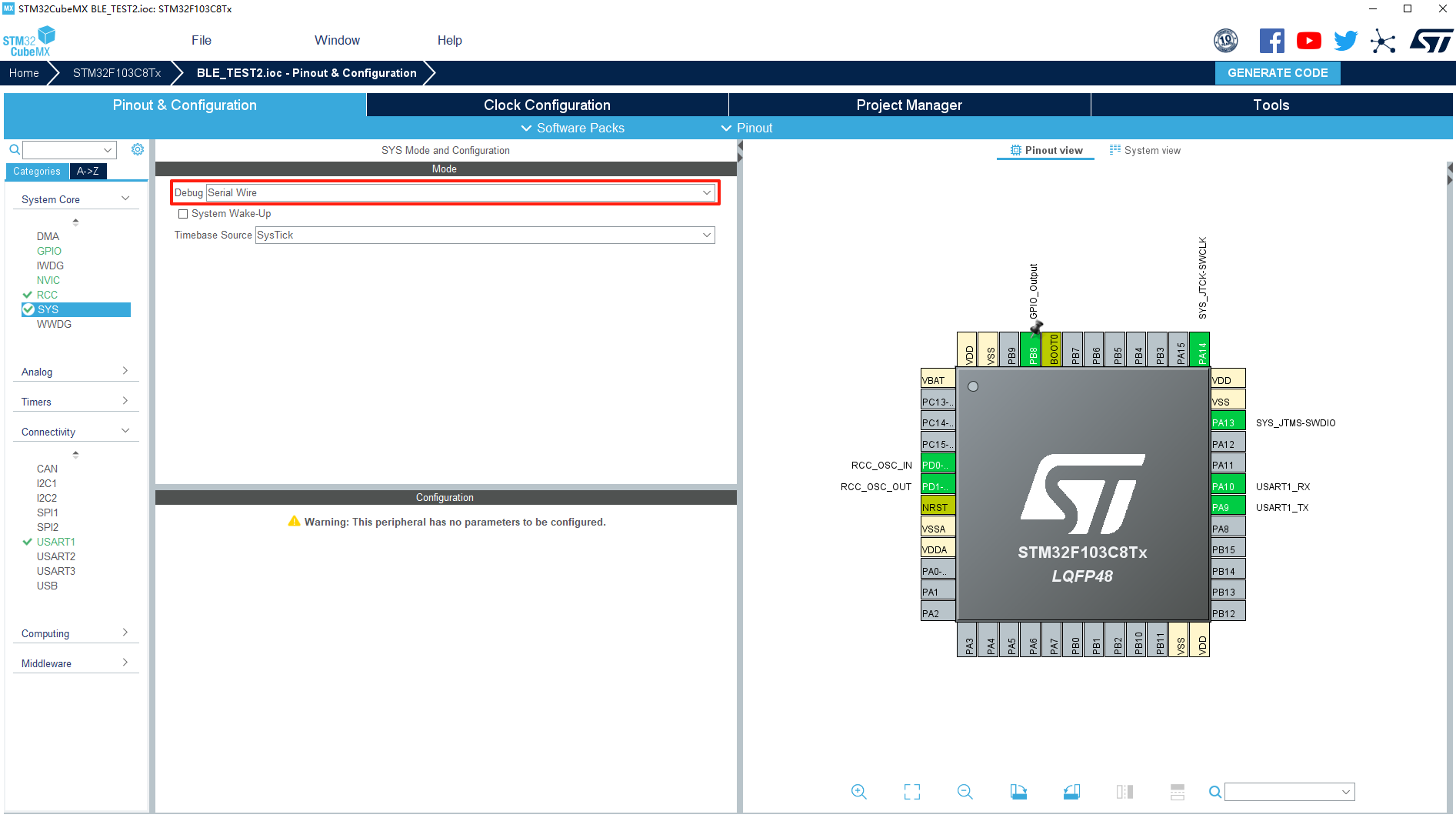
Task: Click the split vertical view icon
Action: pos(1124,792)
